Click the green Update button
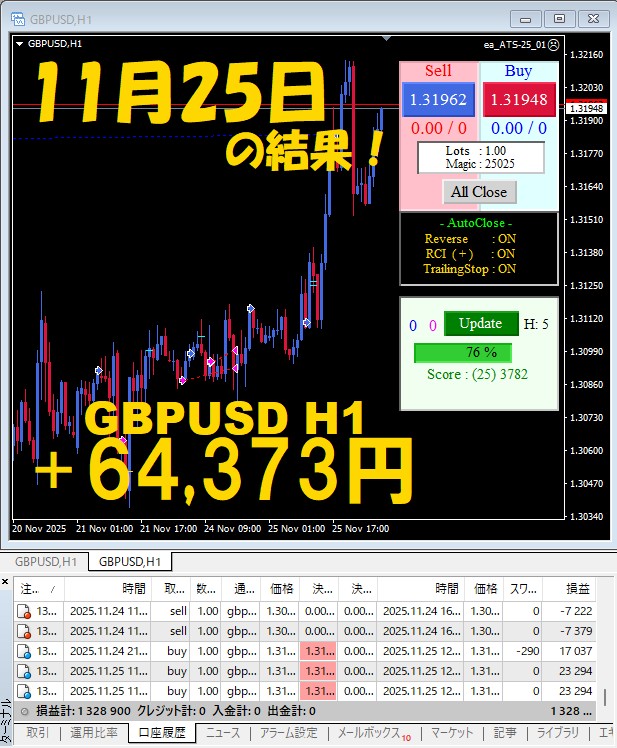Viewport: 617px width, 748px height. [x=481, y=323]
